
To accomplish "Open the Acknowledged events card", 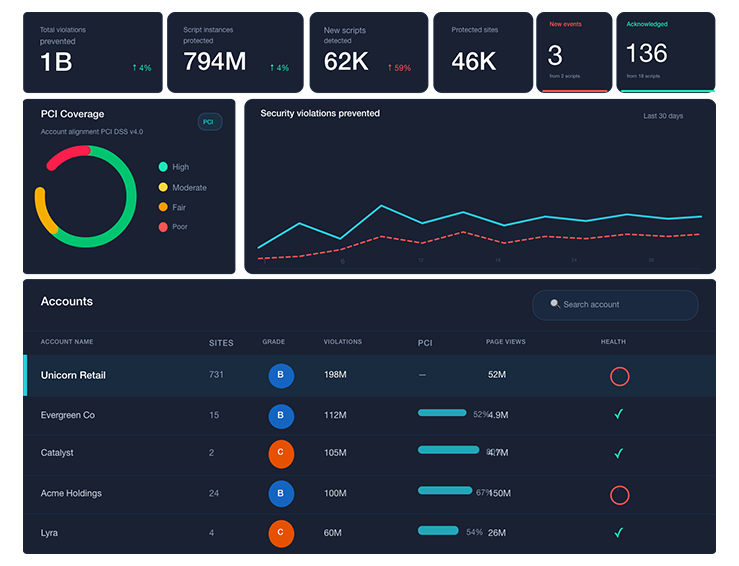I will 665,52.
